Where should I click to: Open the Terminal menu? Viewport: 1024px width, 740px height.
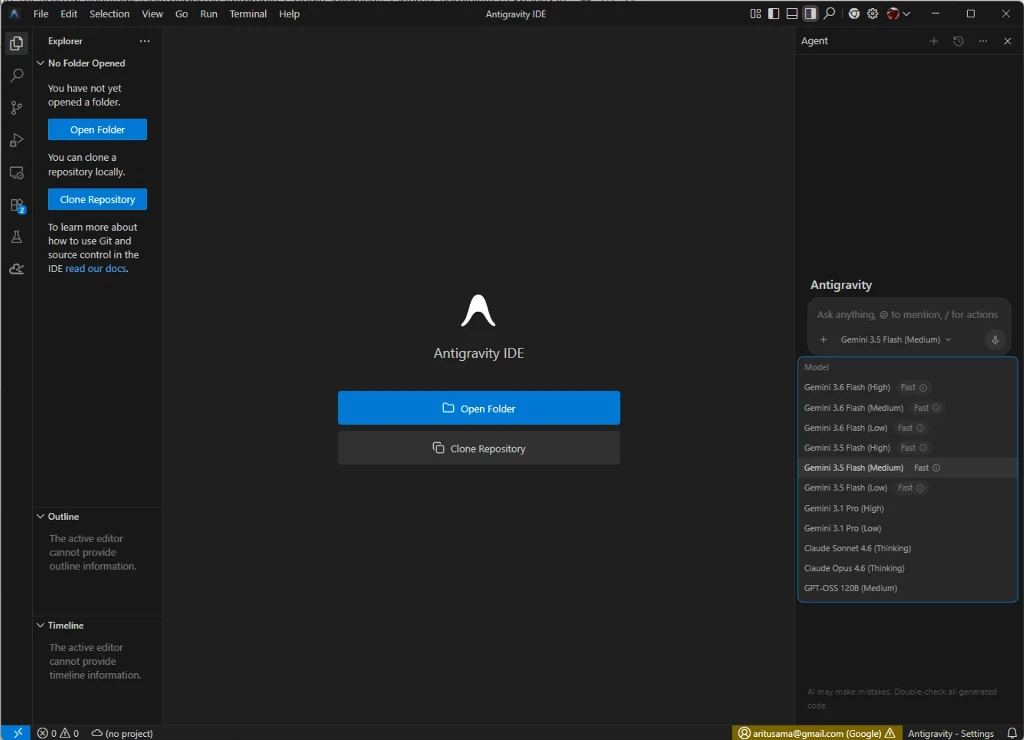tap(248, 13)
